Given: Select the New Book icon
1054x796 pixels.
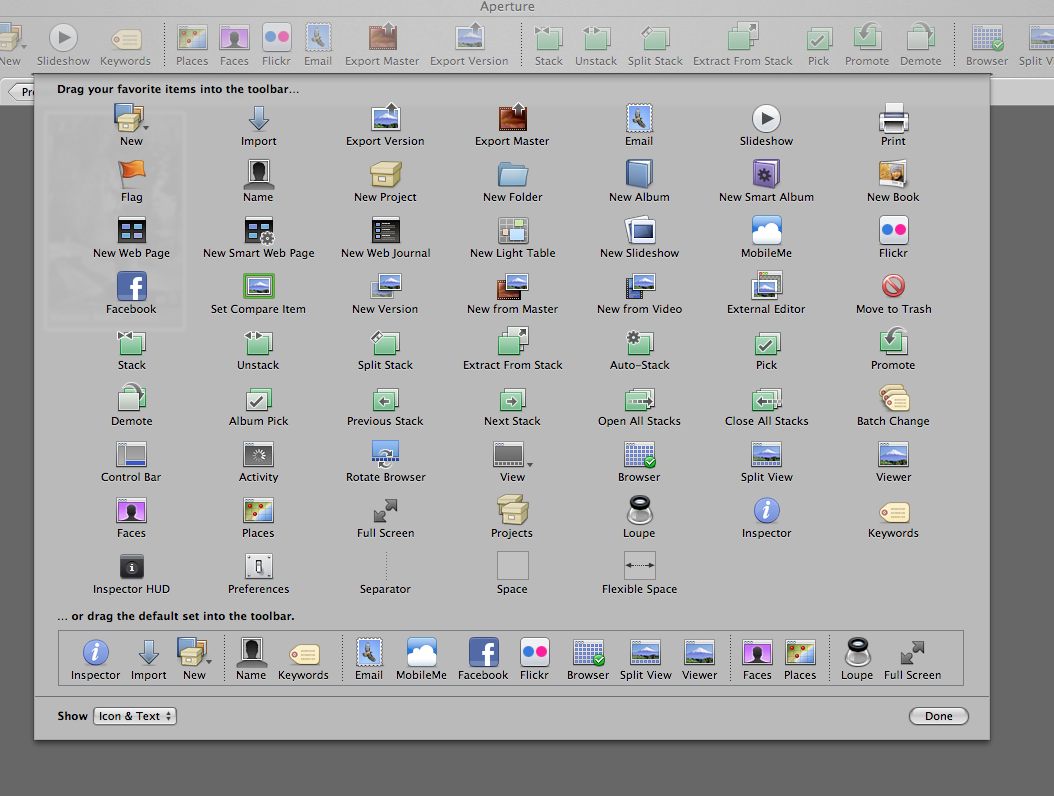Looking at the screenshot, I should tap(893, 174).
